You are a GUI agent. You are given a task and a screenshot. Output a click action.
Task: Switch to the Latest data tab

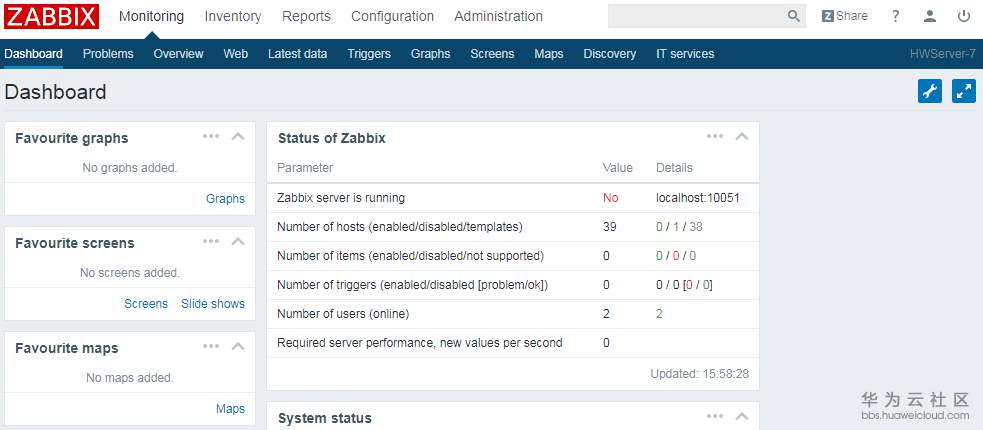(297, 54)
